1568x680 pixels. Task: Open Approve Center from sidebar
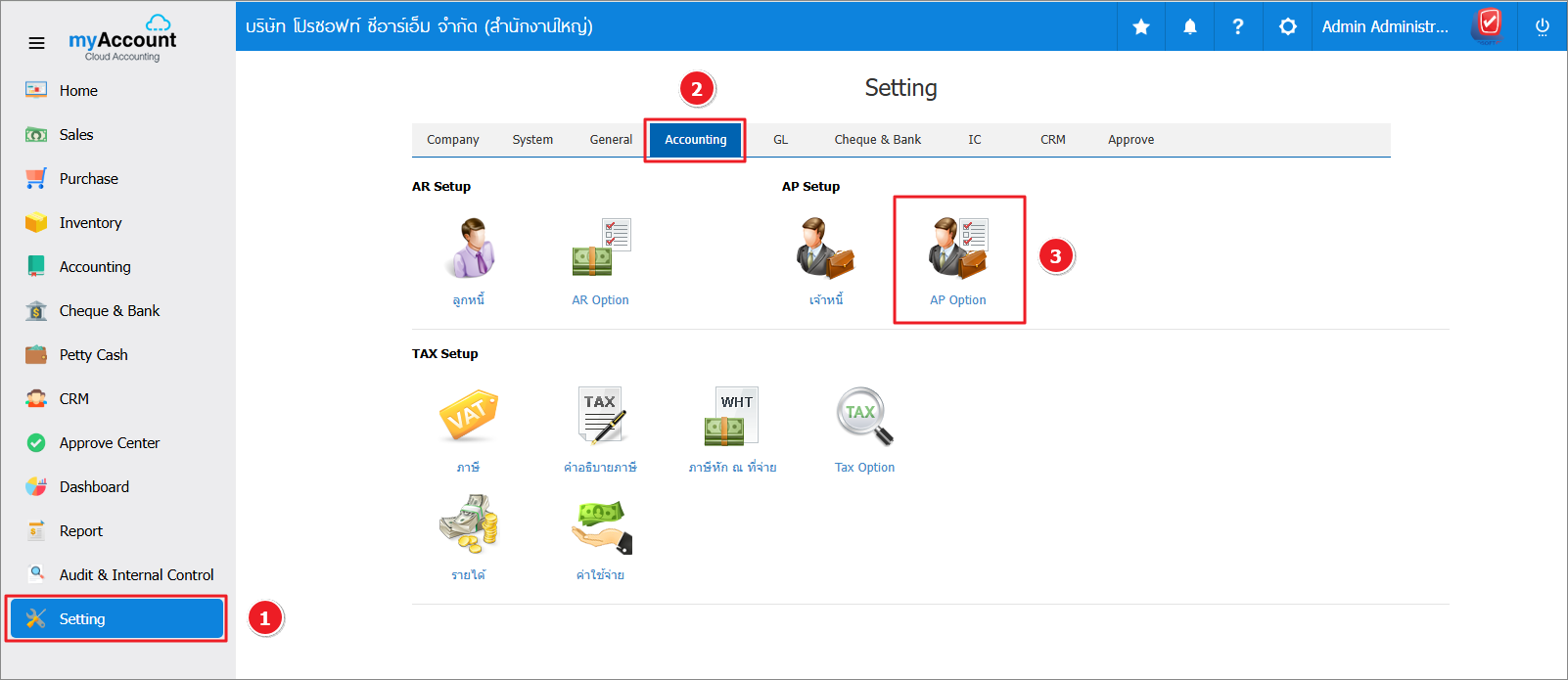click(109, 443)
